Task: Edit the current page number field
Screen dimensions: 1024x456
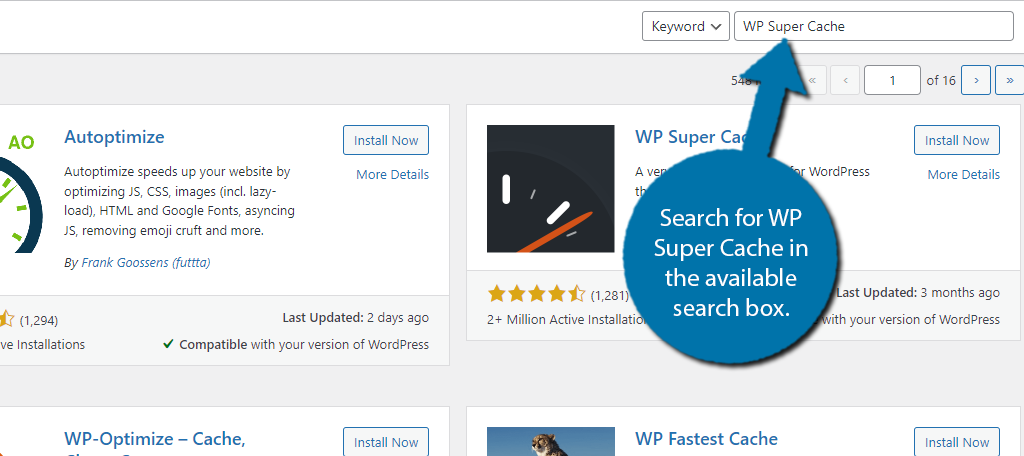Action: point(892,80)
